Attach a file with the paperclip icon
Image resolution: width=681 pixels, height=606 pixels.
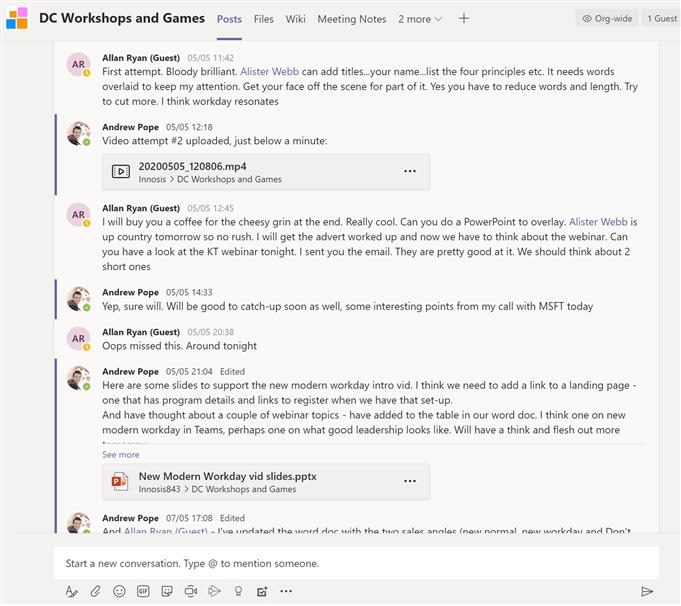pos(95,591)
